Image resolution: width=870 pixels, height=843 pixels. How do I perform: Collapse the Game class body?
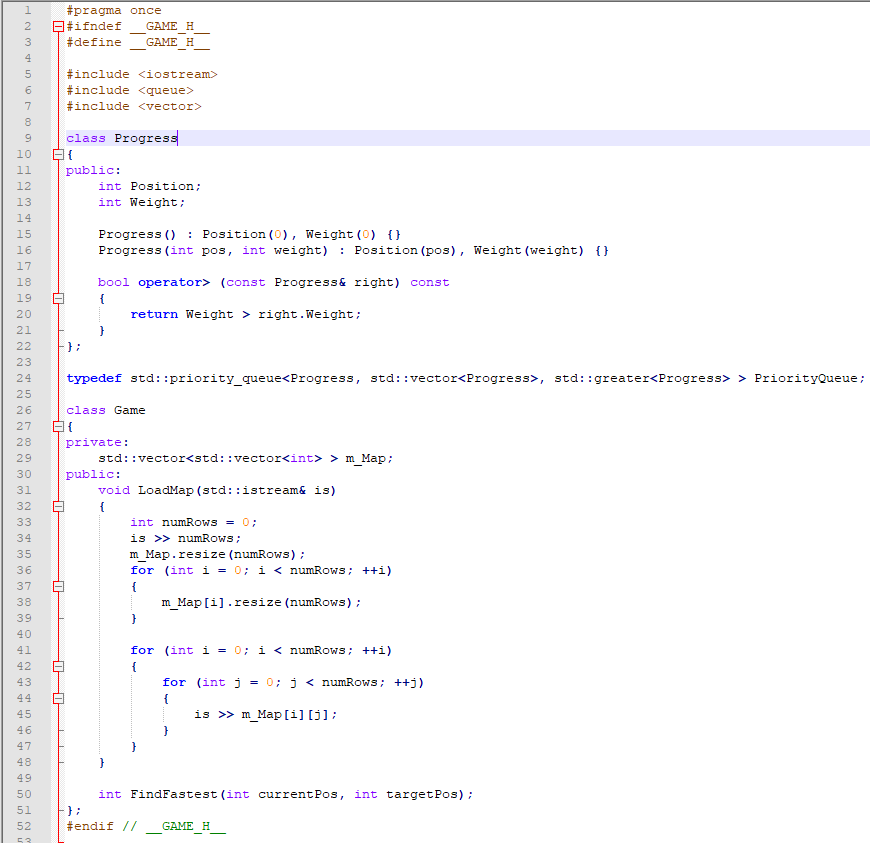point(57,426)
